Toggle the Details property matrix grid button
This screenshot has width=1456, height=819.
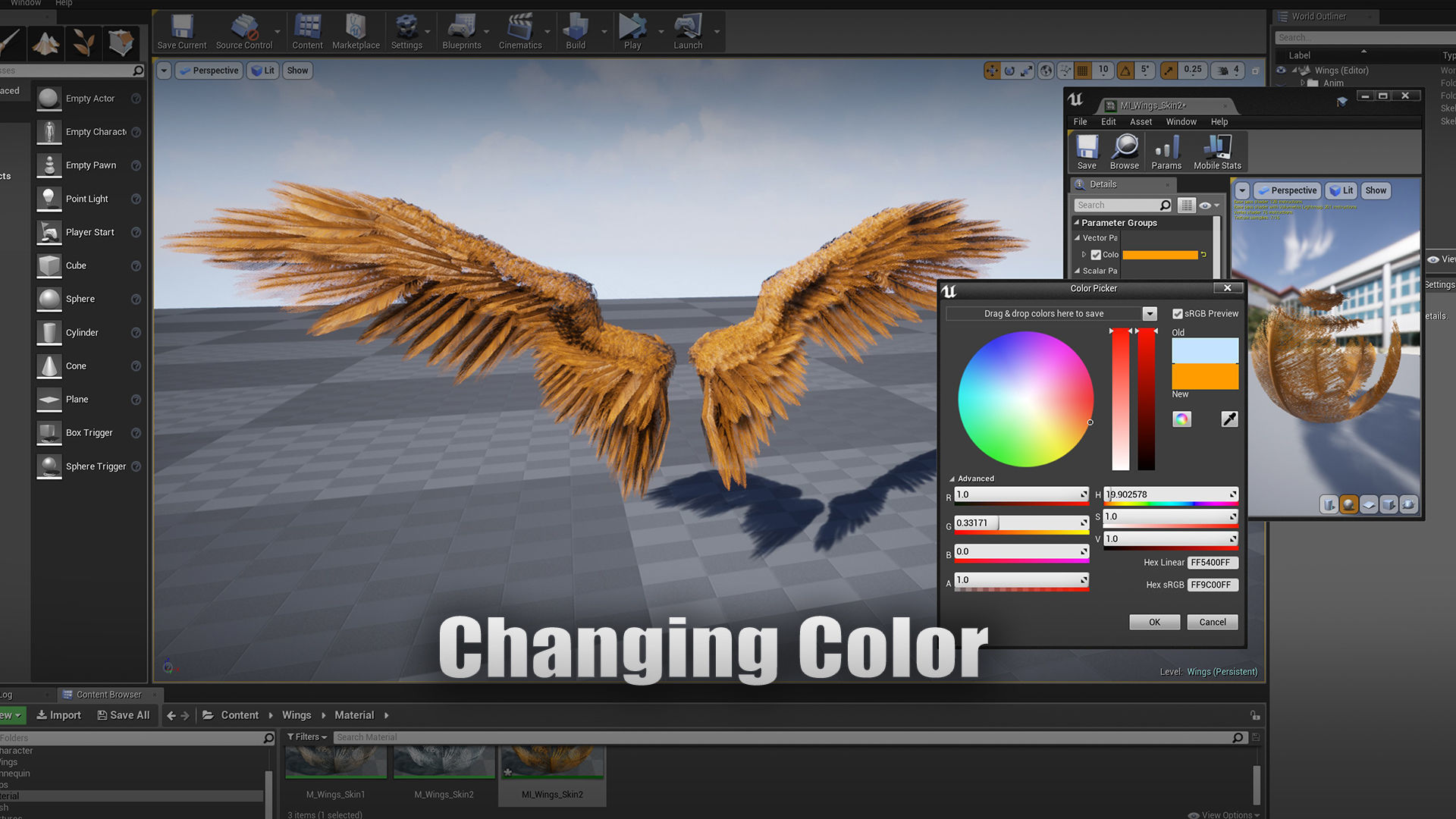tap(1187, 206)
